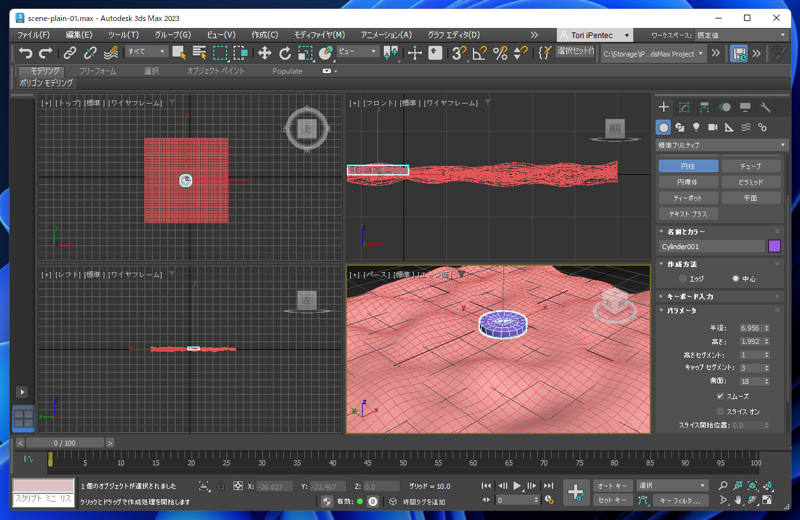Viewport: 800px width, 520px height.
Task: Click the セット キー button
Action: point(612,500)
